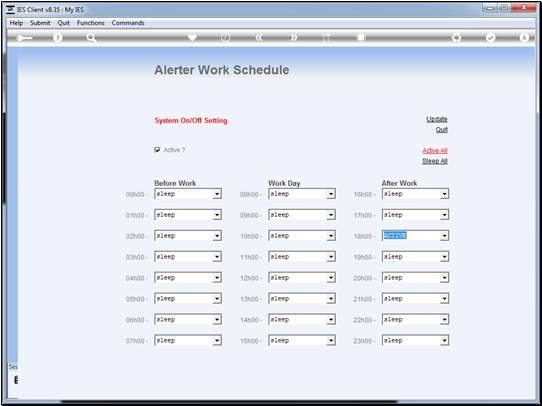This screenshot has width=542, height=406.
Task: Click the Active All link
Action: [x=435, y=151]
